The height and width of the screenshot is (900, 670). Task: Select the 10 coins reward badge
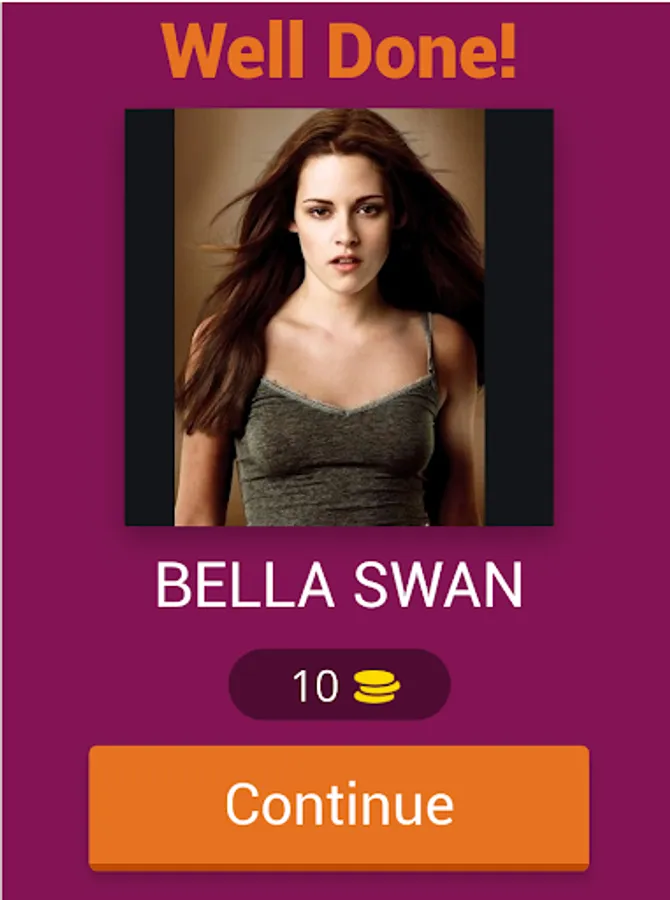(339, 684)
